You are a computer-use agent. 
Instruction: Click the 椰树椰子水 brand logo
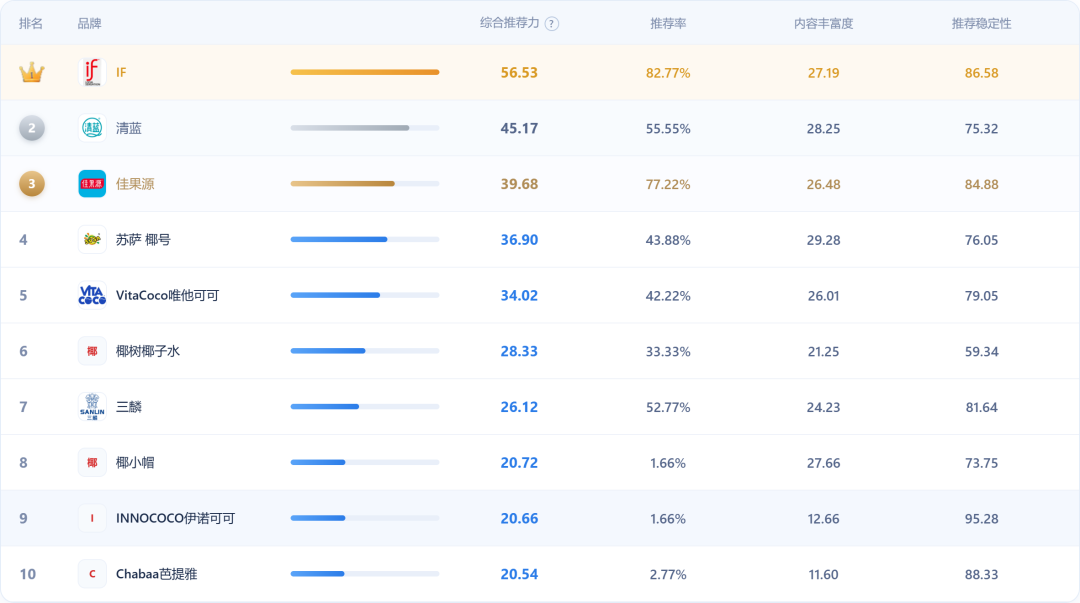(92, 351)
